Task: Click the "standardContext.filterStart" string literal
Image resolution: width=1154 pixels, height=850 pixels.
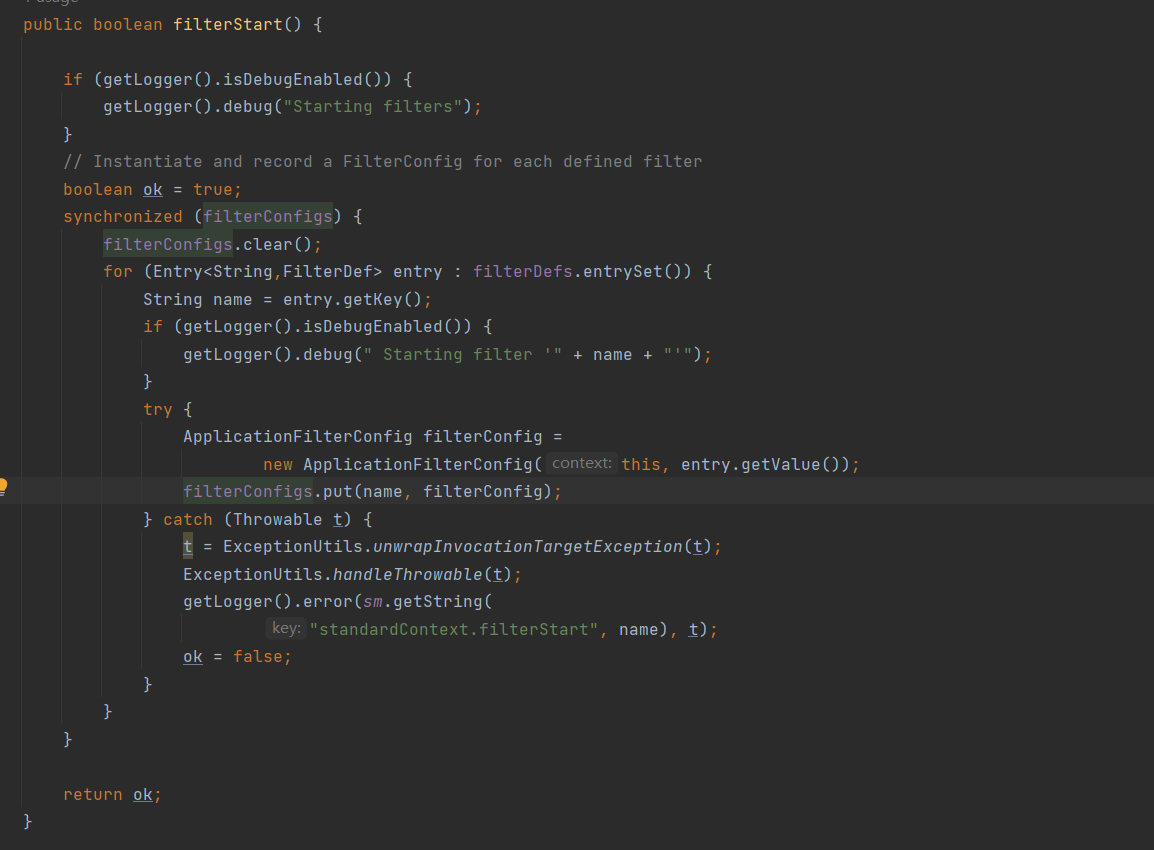Action: [454, 629]
